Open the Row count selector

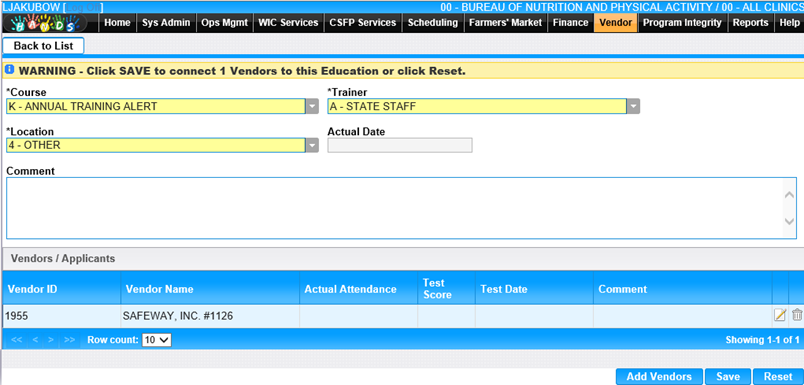click(156, 339)
